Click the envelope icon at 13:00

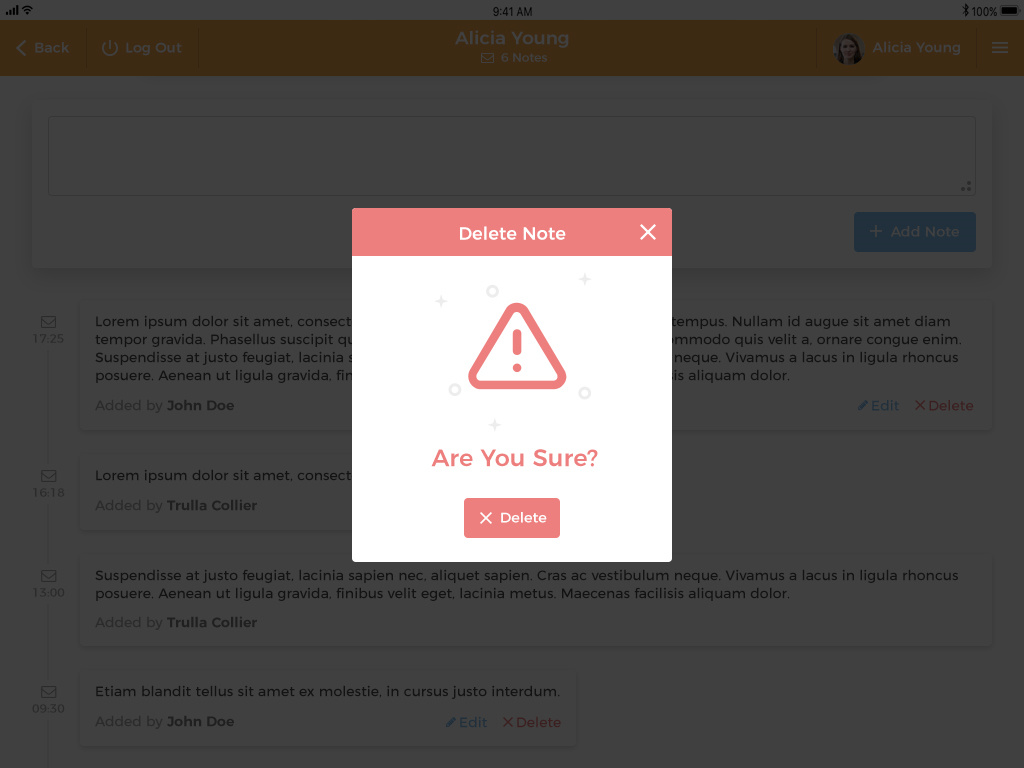pos(48,576)
